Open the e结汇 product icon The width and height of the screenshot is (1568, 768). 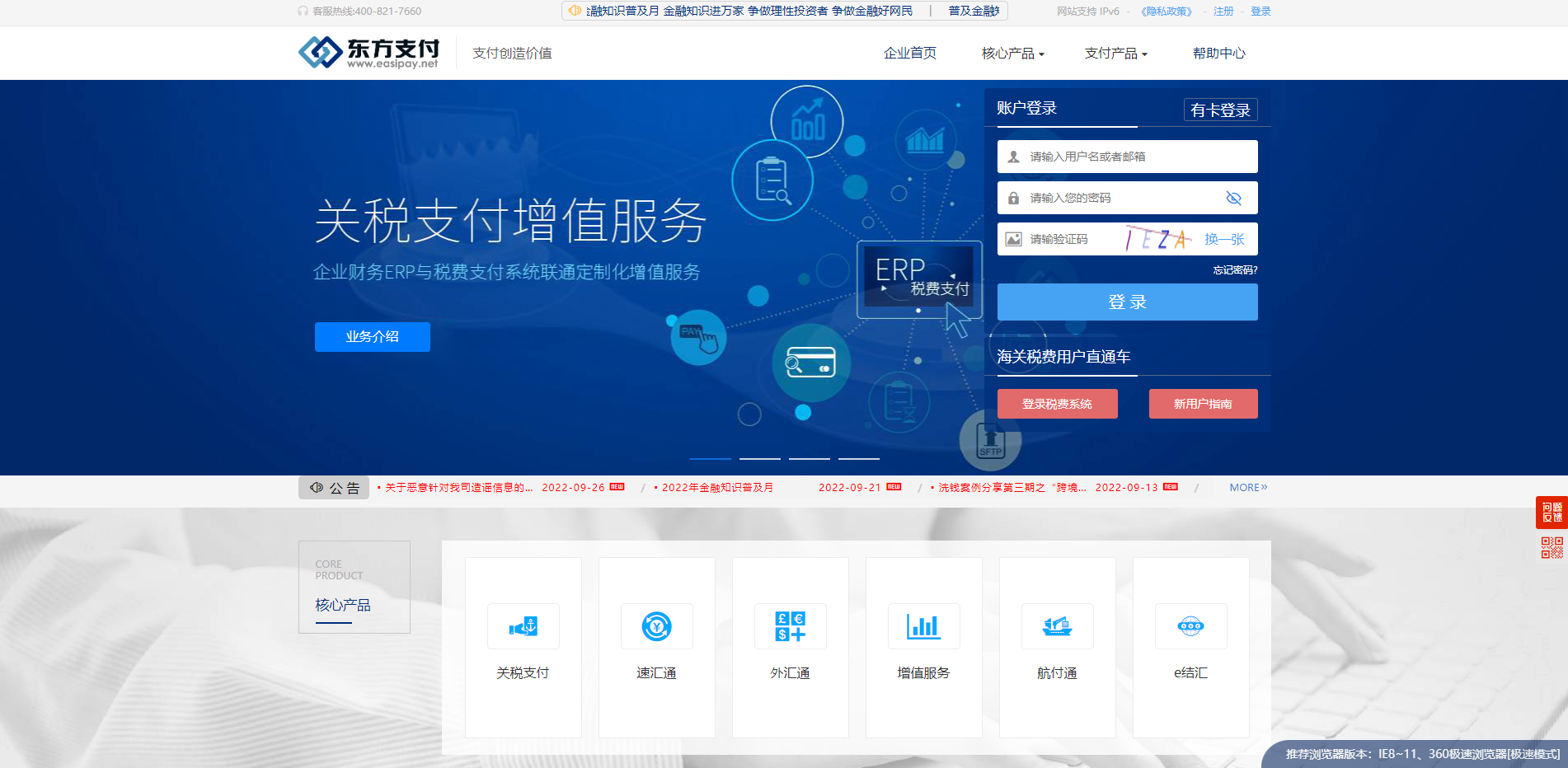click(x=1190, y=626)
